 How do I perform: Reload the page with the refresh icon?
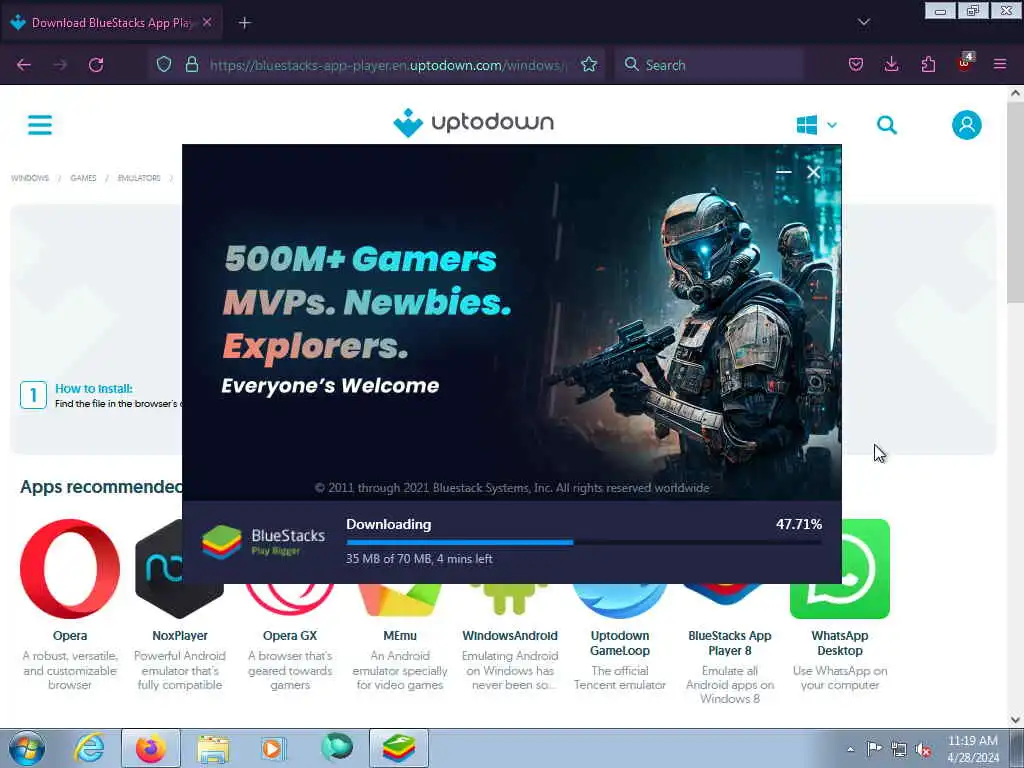(x=96, y=65)
